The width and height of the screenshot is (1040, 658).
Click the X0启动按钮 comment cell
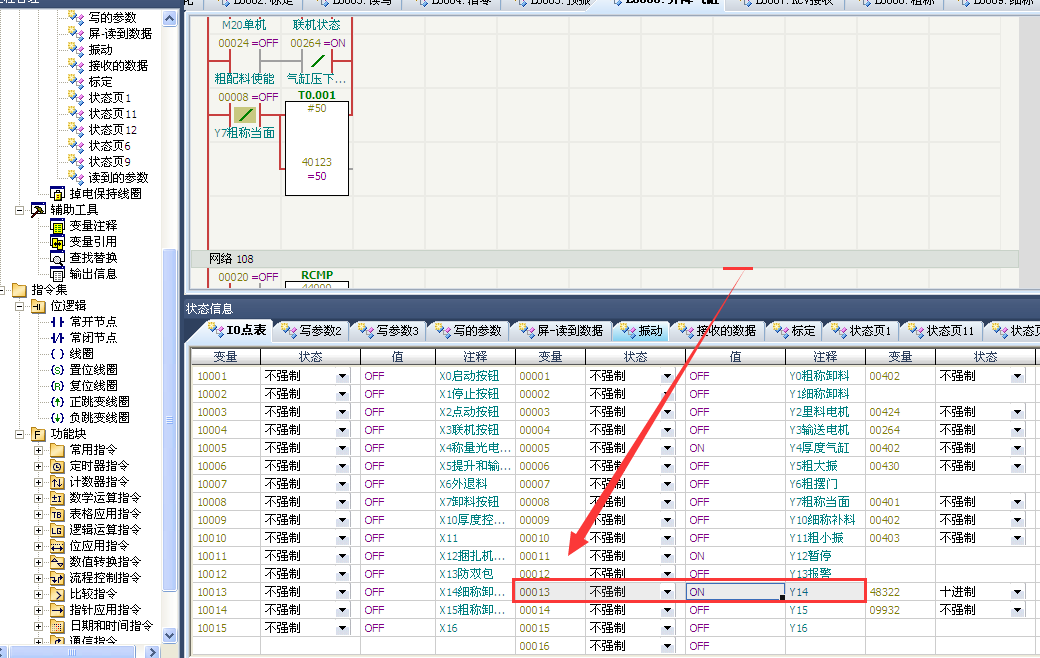point(474,376)
